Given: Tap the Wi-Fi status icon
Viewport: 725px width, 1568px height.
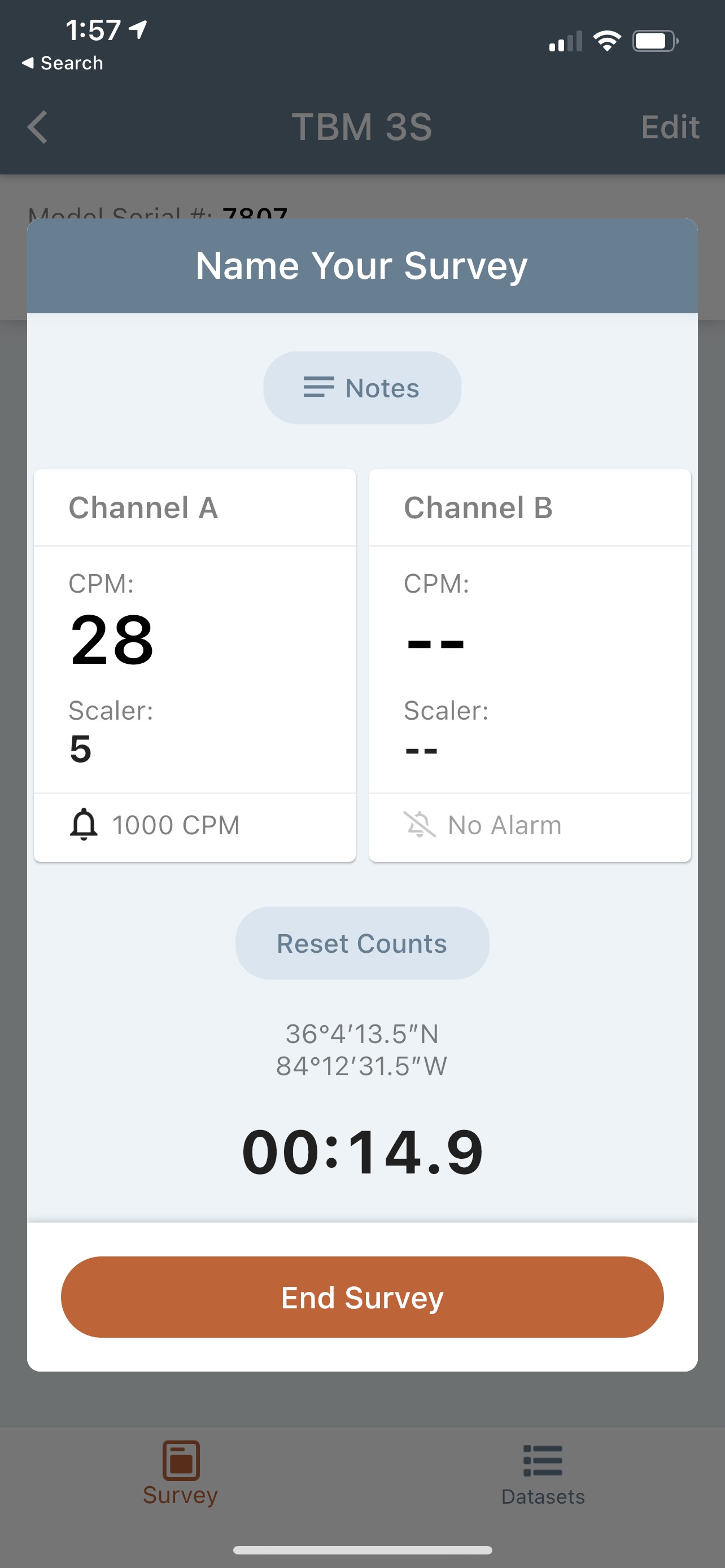Looking at the screenshot, I should pos(607,41).
